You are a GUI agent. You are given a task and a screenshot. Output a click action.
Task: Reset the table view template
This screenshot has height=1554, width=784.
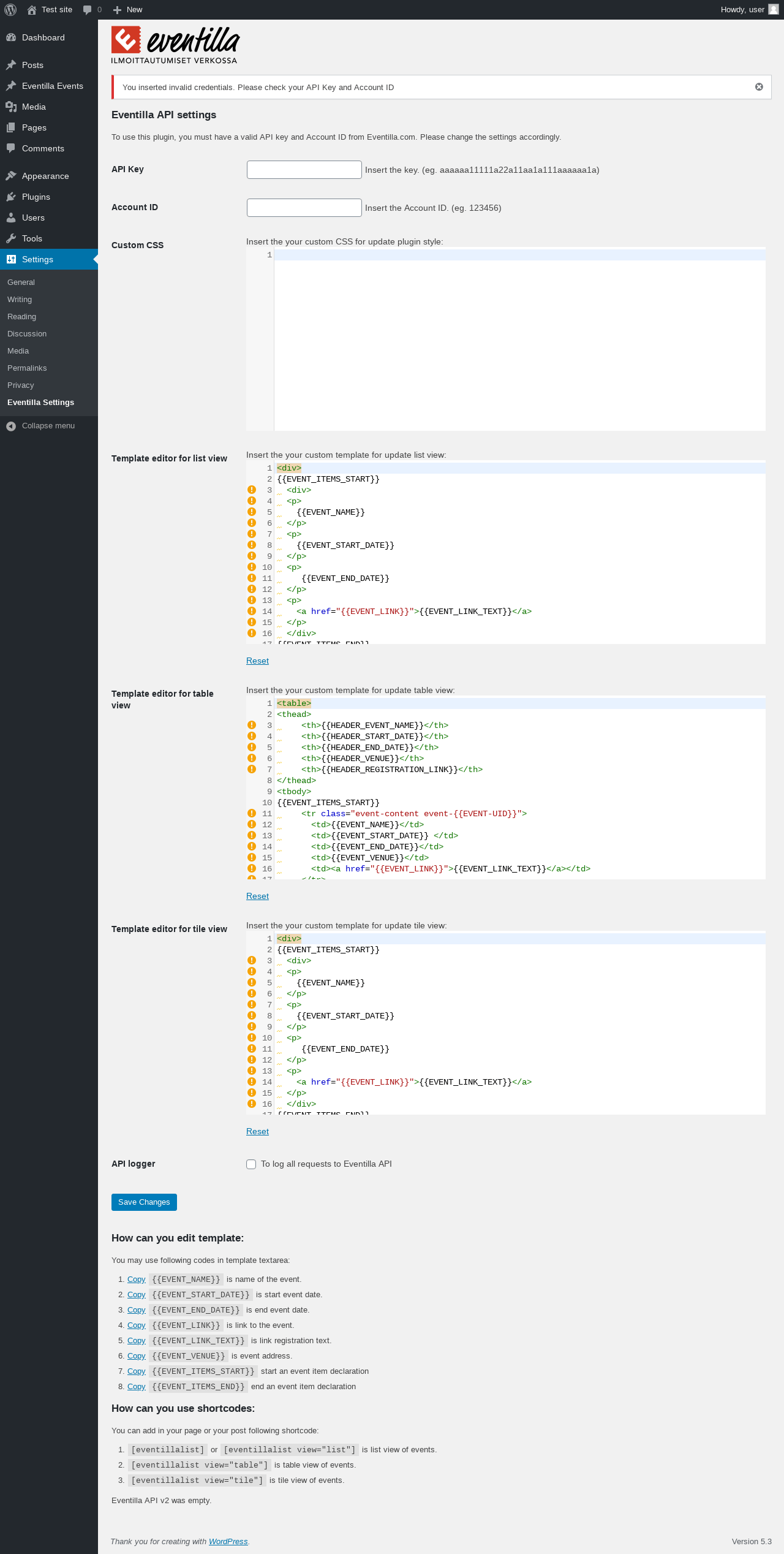coord(257,896)
